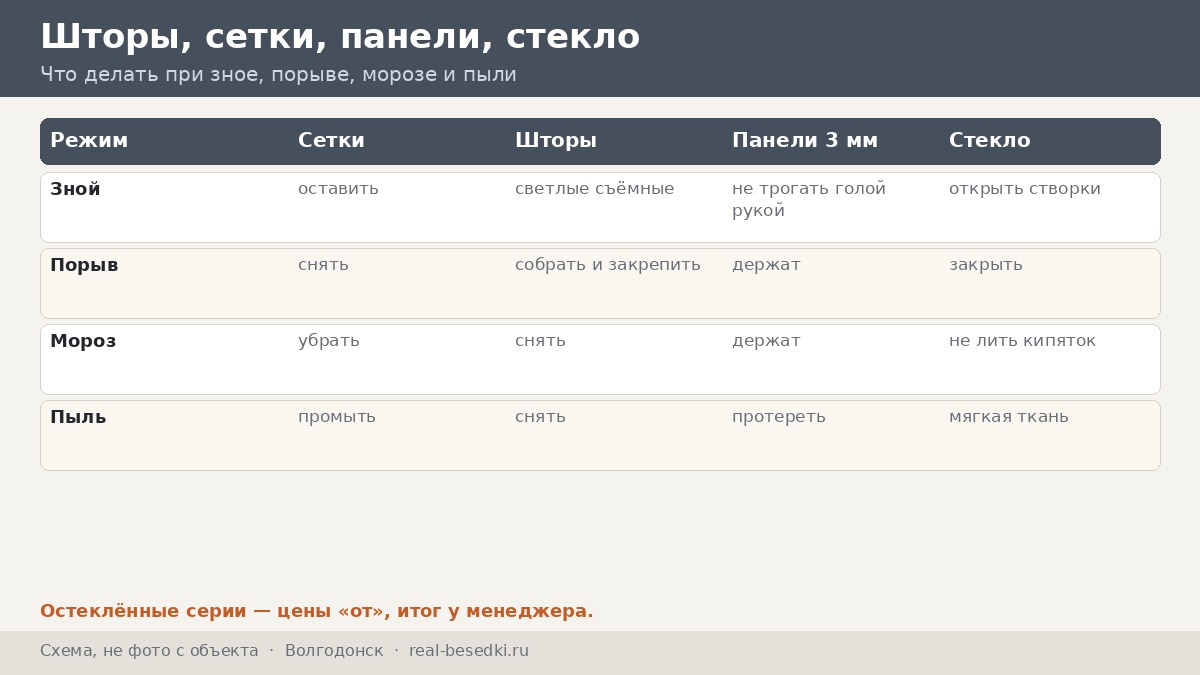Click the cell 'промыть'
The height and width of the screenshot is (675, 1200).
[337, 417]
